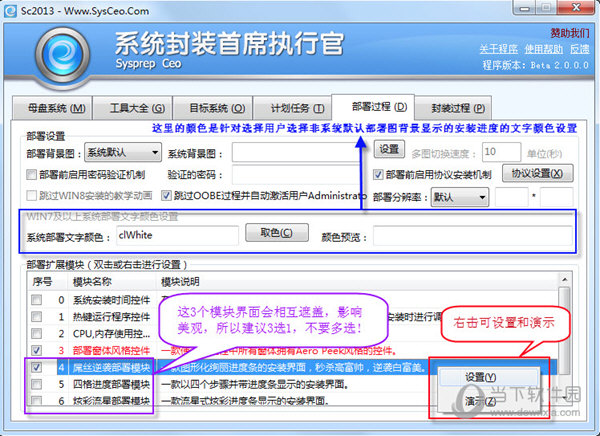Click the 反馈 link

pos(579,49)
